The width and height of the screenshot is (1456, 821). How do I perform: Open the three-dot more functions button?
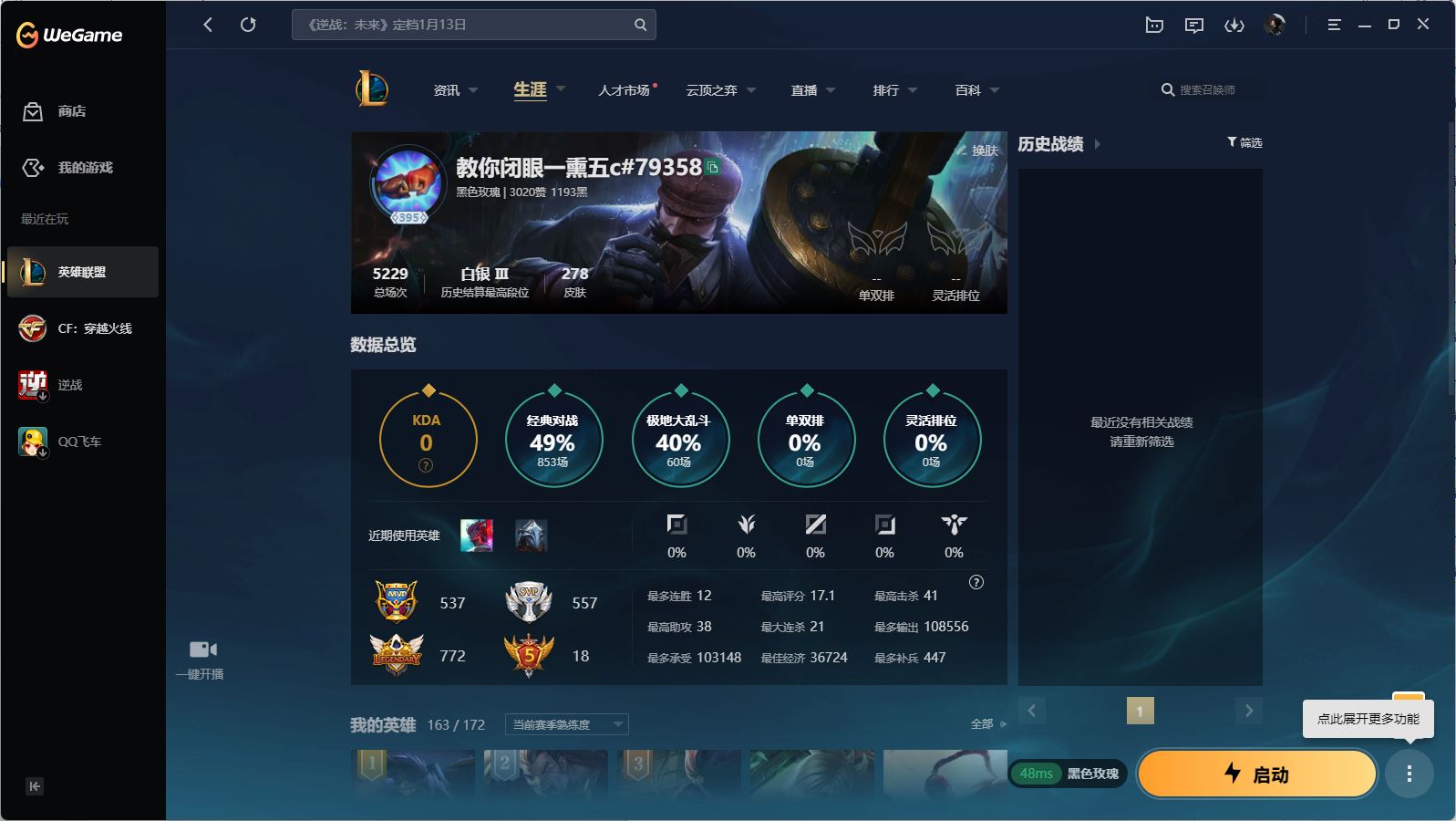pos(1409,774)
